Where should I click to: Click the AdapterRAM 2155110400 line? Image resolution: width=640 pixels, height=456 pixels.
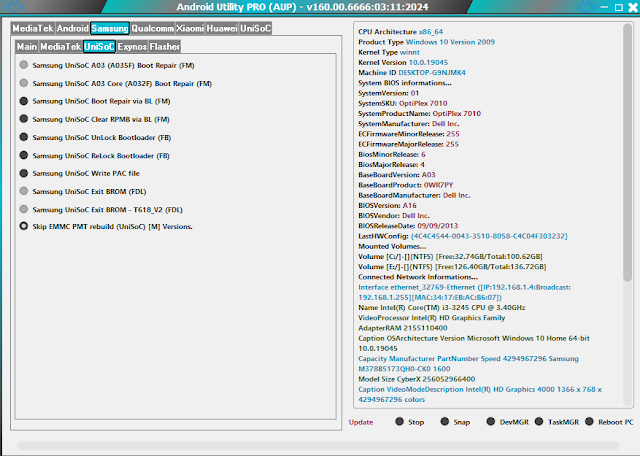pyautogui.click(x=403, y=328)
